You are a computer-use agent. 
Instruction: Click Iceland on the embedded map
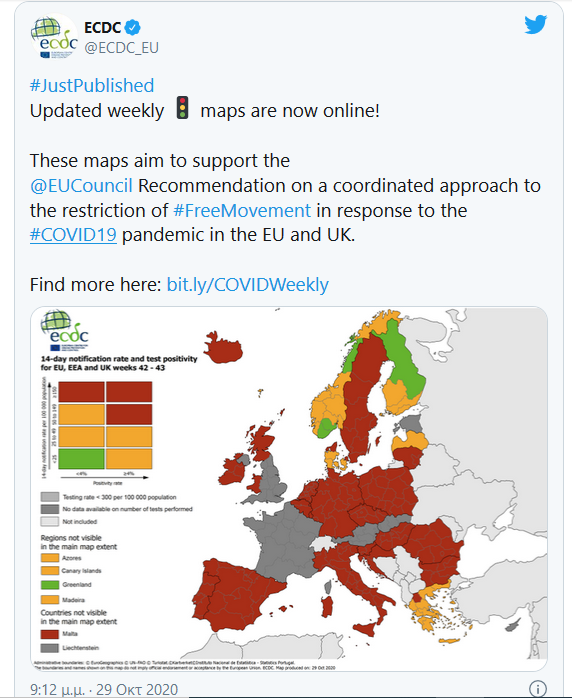coord(223,348)
